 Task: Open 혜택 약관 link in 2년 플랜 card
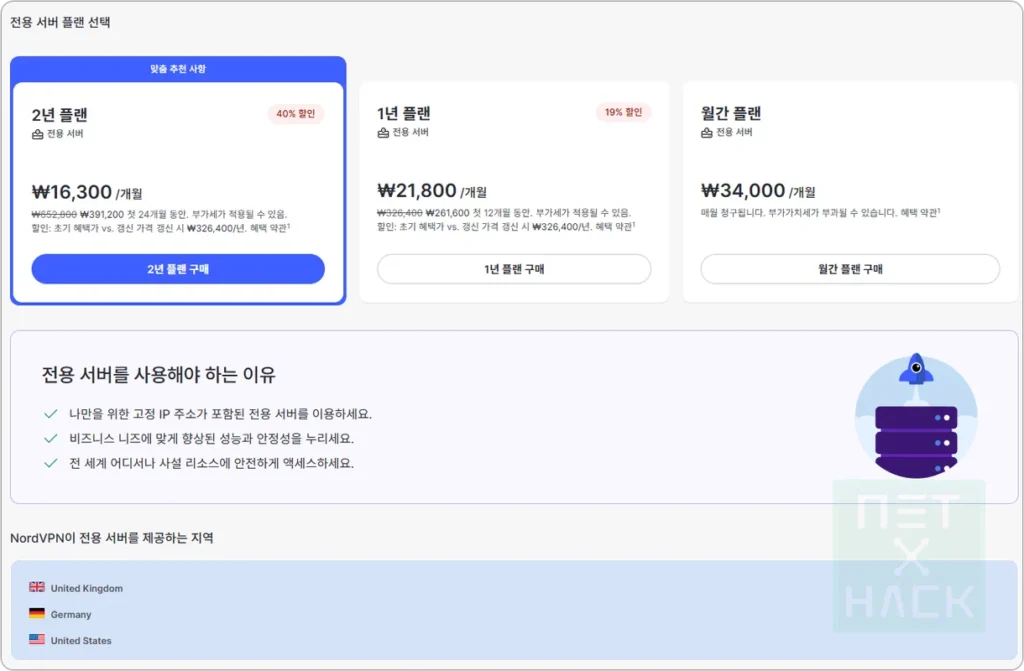[x=270, y=228]
